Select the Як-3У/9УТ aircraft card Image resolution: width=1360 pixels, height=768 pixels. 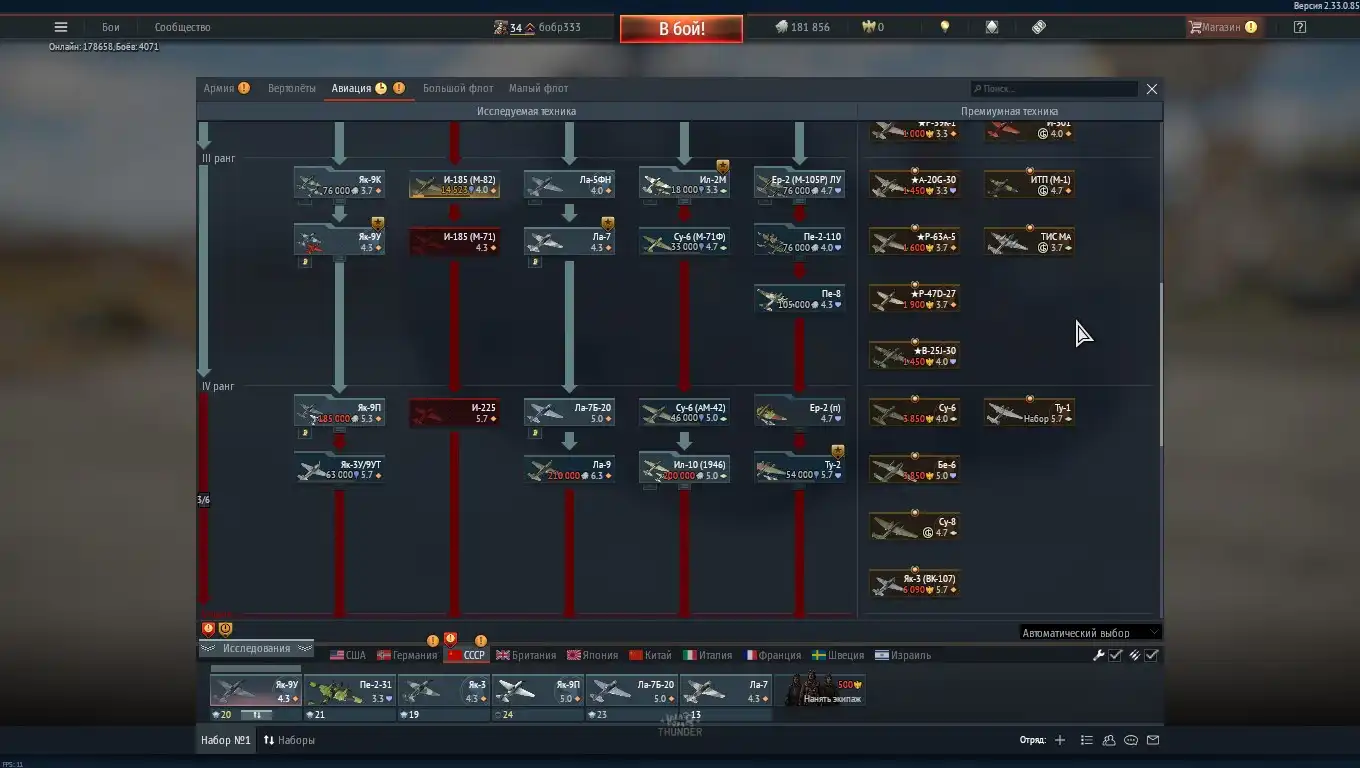[x=339, y=469]
